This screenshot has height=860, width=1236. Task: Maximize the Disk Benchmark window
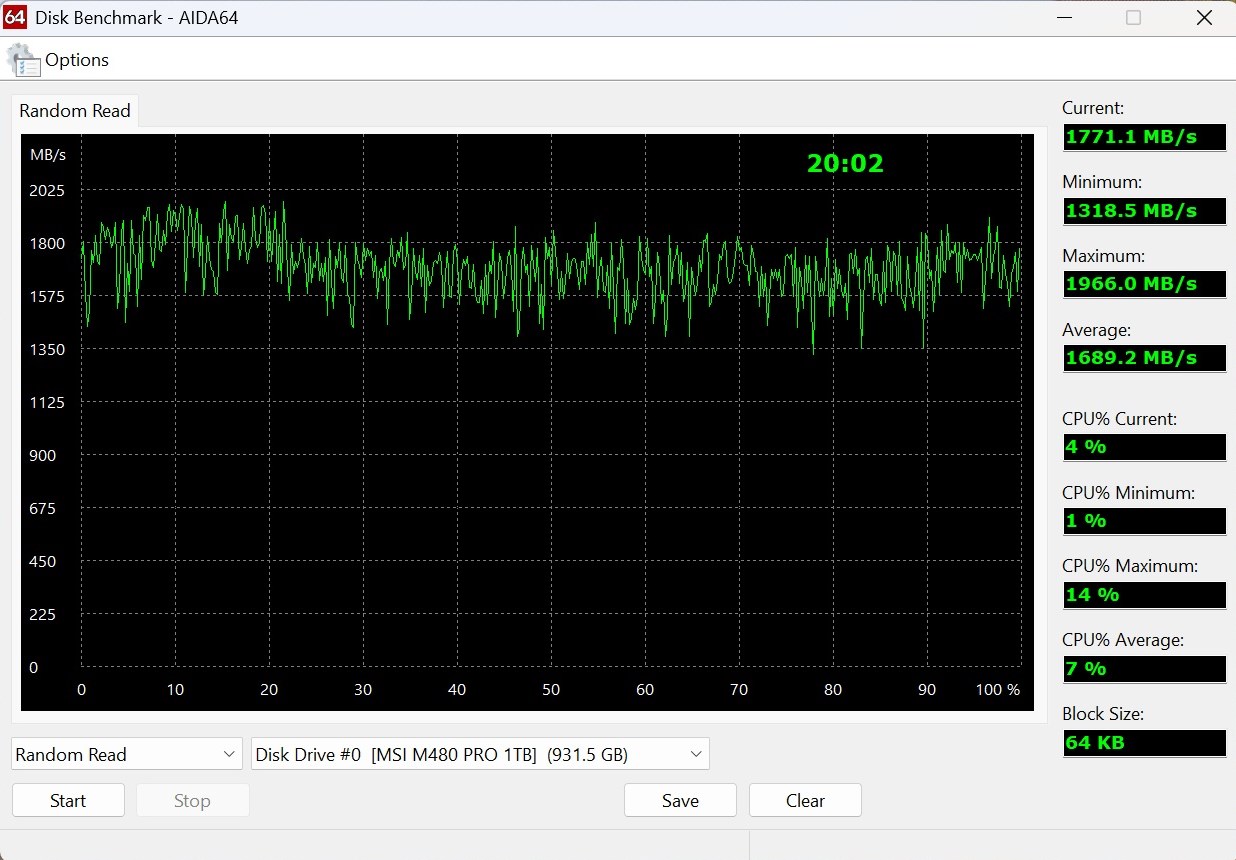1133,17
